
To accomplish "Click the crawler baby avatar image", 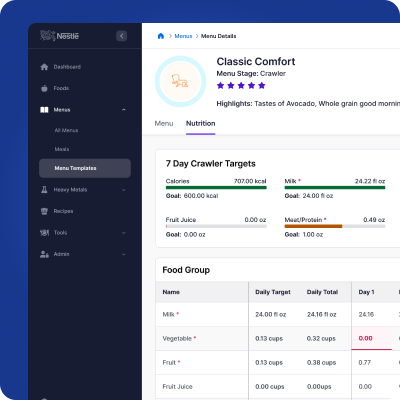I will click(180, 81).
